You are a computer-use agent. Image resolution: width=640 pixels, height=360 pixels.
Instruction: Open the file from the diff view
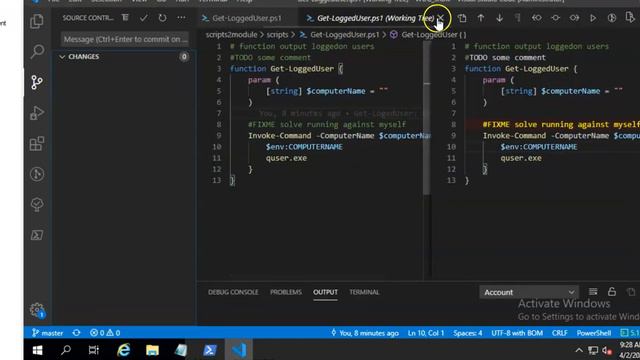[x=462, y=18]
